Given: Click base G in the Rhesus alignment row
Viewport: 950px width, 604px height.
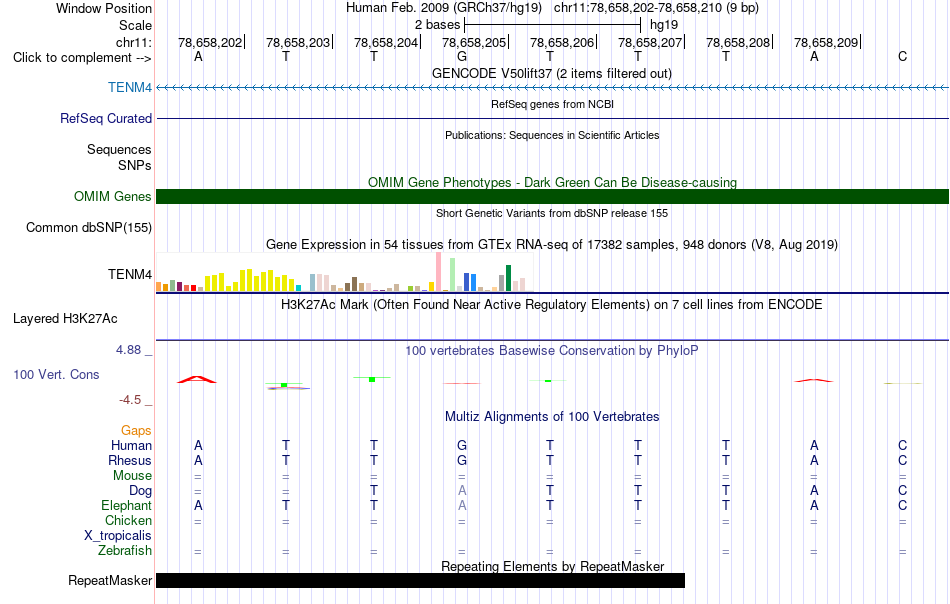Looking at the screenshot, I should [462, 461].
